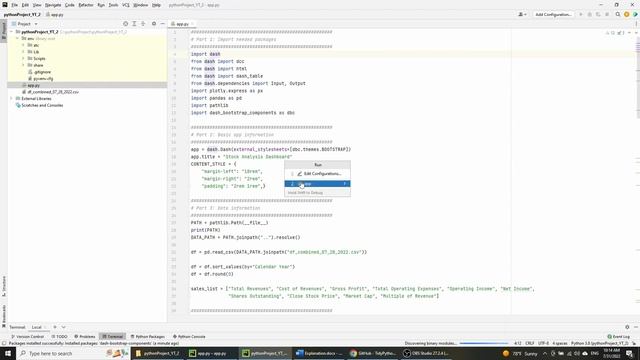
Task: Open Chrome GitHub window from taskbar
Action: pyautogui.click(x=373, y=353)
